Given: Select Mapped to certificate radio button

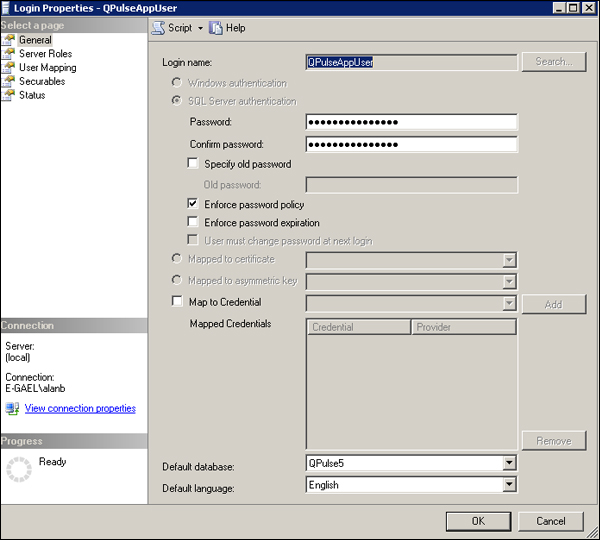Looking at the screenshot, I should pyautogui.click(x=176, y=258).
